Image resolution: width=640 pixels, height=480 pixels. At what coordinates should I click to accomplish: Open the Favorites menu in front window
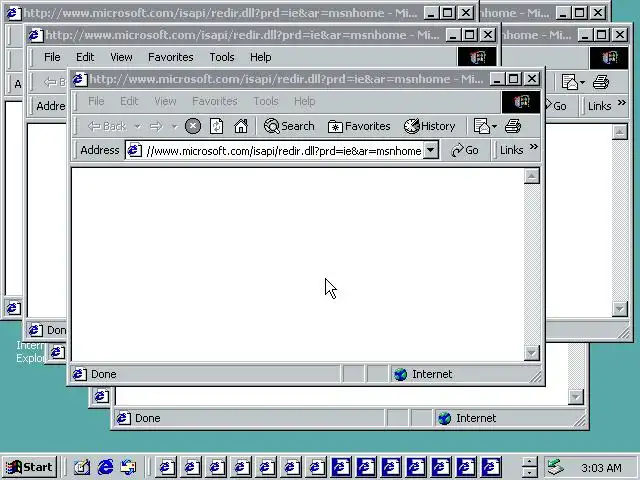[215, 101]
